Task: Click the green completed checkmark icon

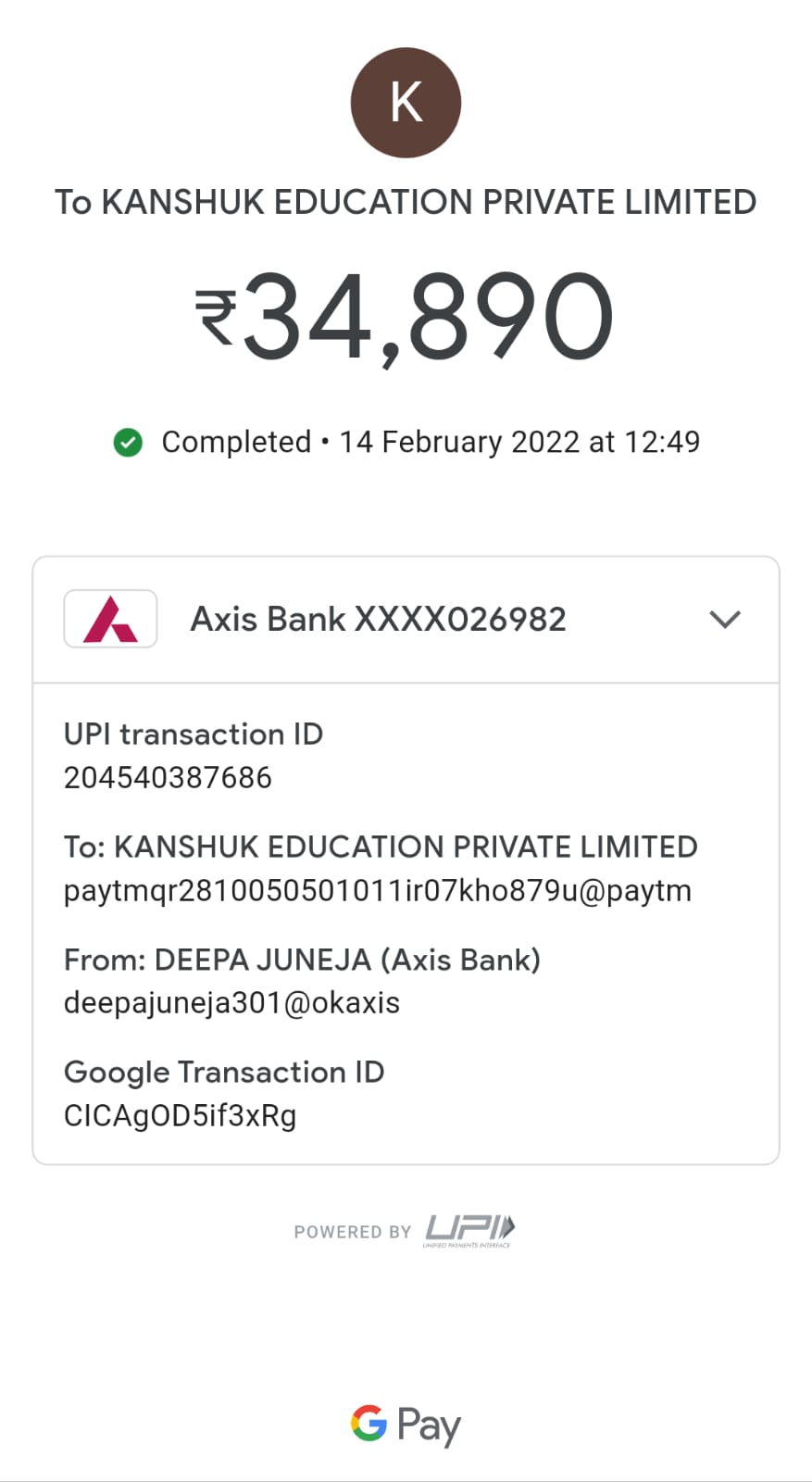Action: point(128,443)
